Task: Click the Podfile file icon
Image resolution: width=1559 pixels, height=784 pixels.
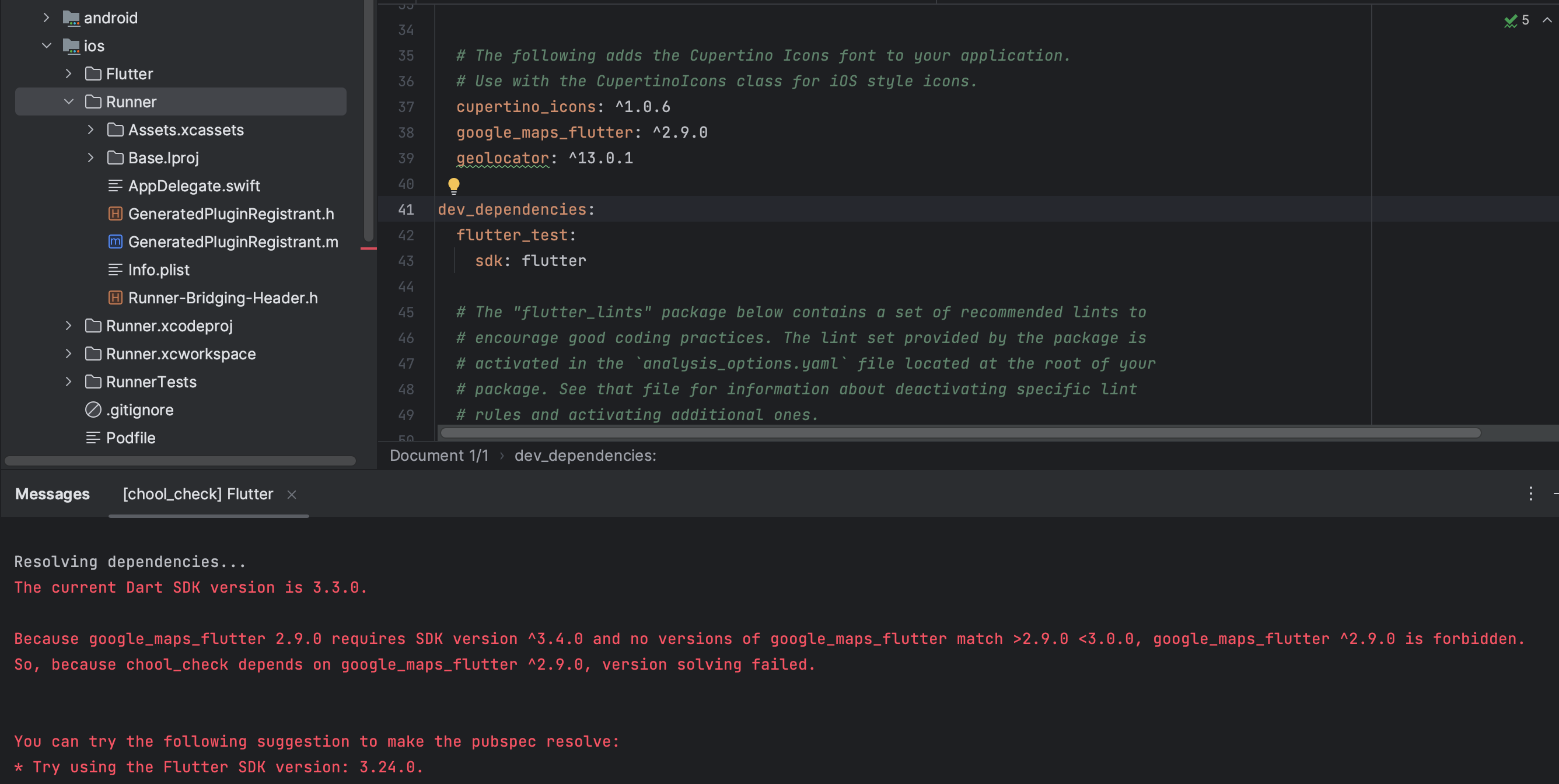Action: pos(93,438)
